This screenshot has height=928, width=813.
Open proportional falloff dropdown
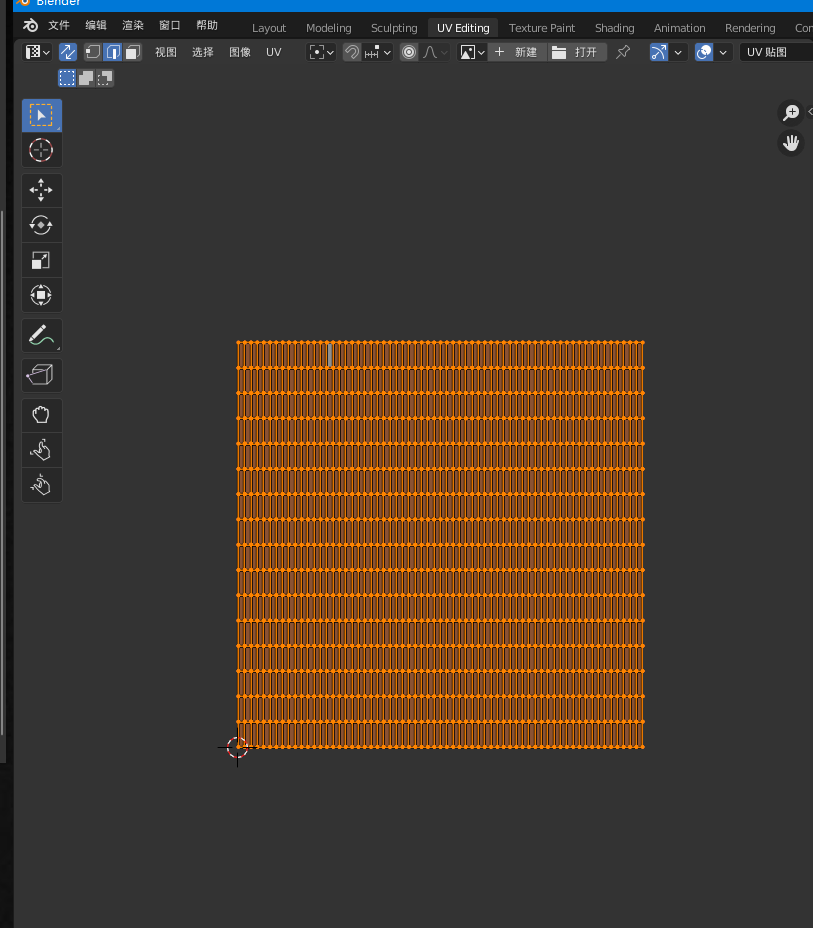pos(435,52)
